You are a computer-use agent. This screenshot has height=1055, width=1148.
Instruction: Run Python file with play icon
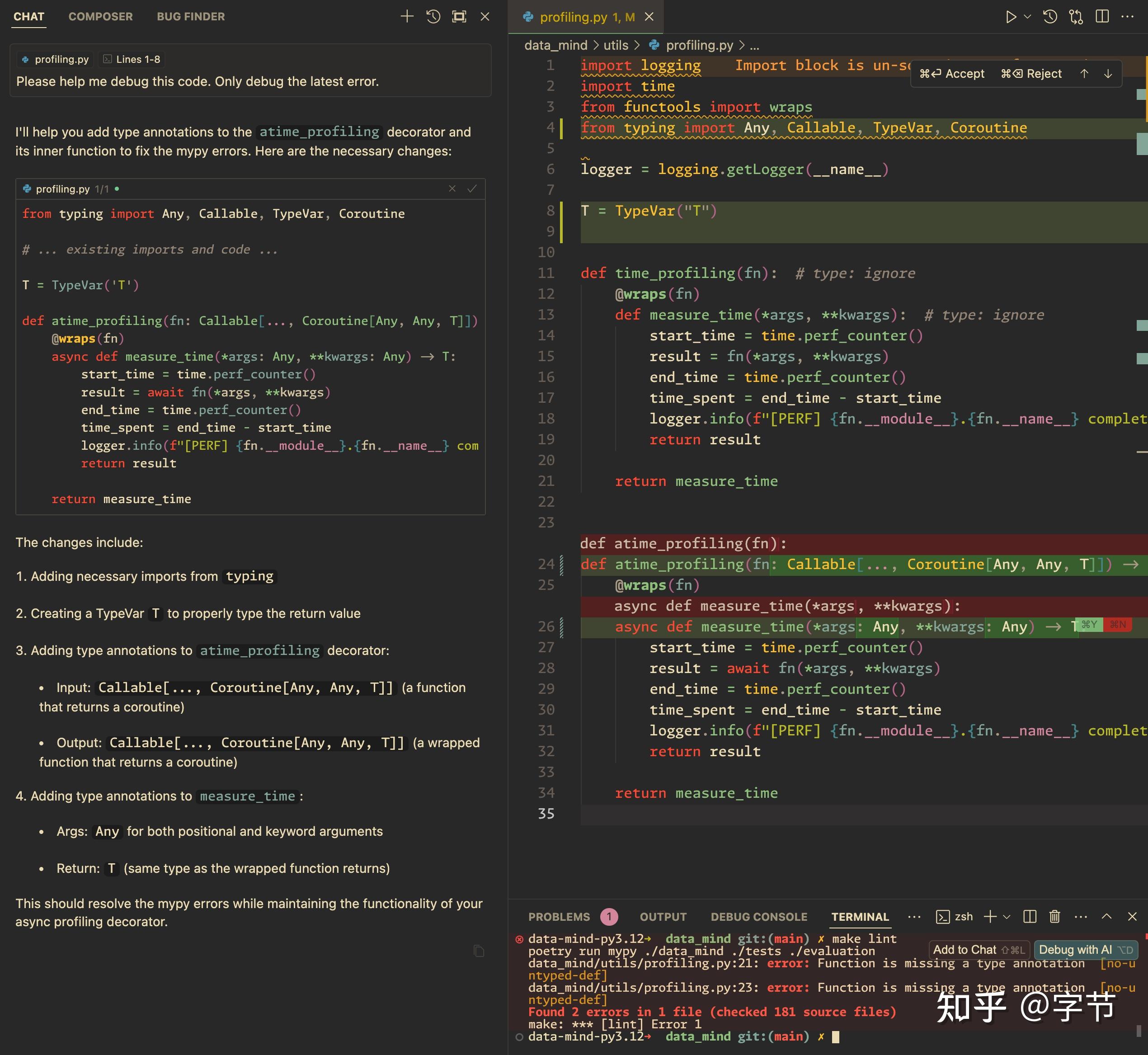click(1011, 17)
